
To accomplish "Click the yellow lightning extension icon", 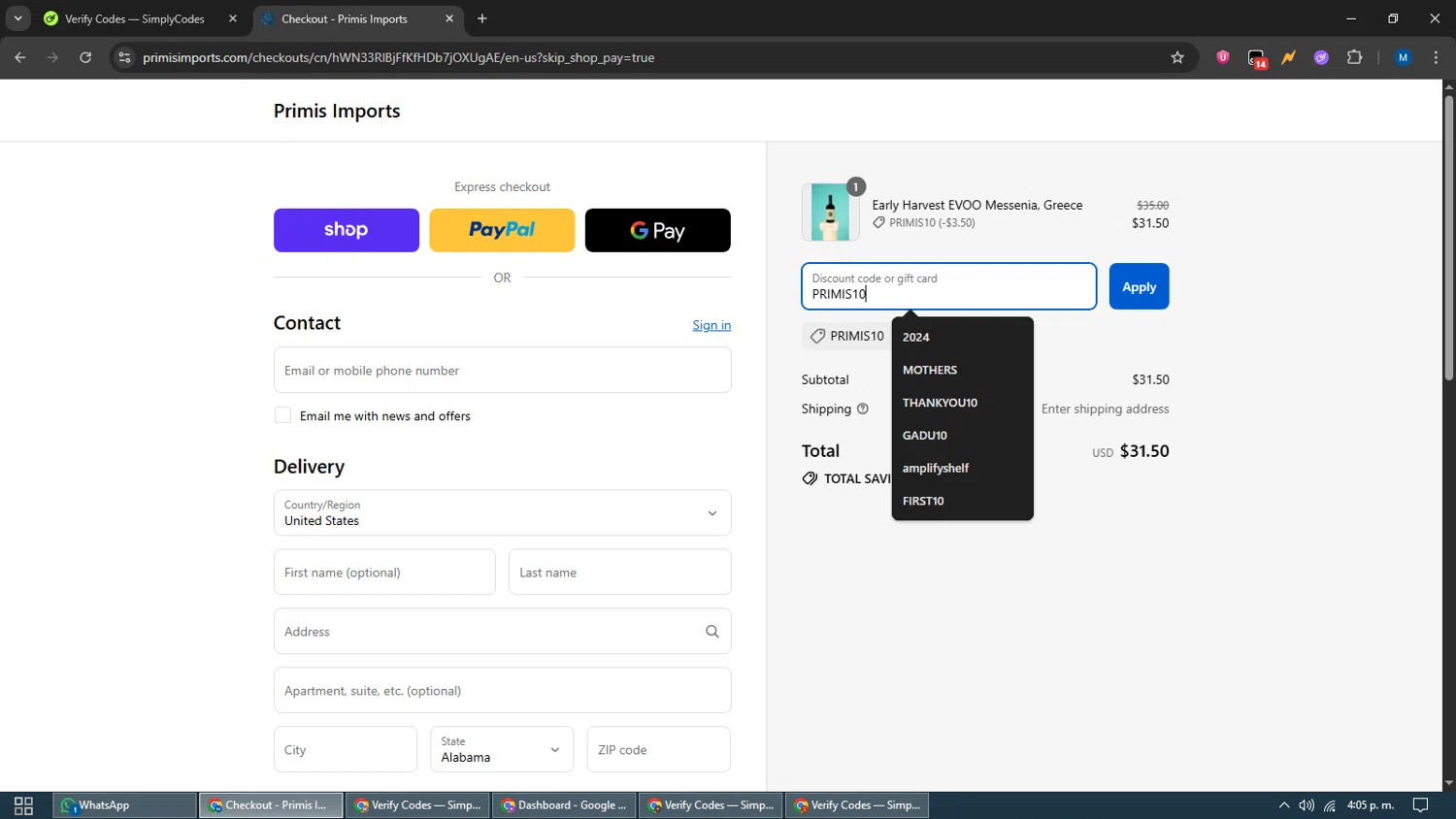I will [x=1288, y=57].
